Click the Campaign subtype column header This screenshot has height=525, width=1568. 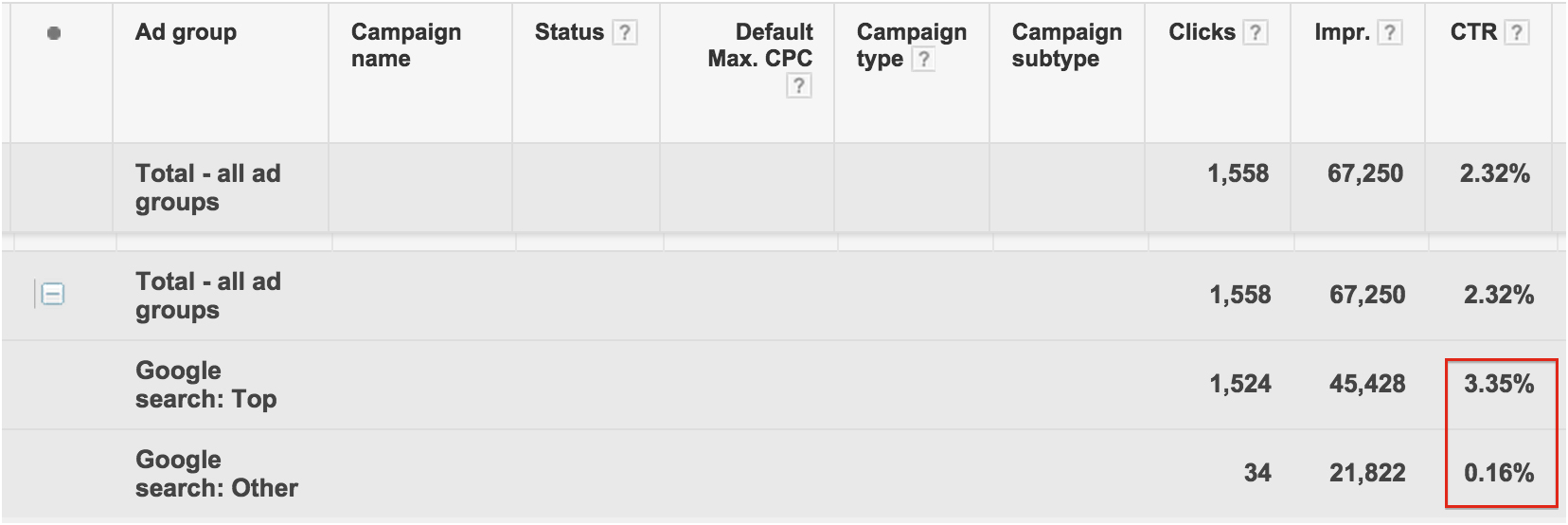click(x=1067, y=45)
